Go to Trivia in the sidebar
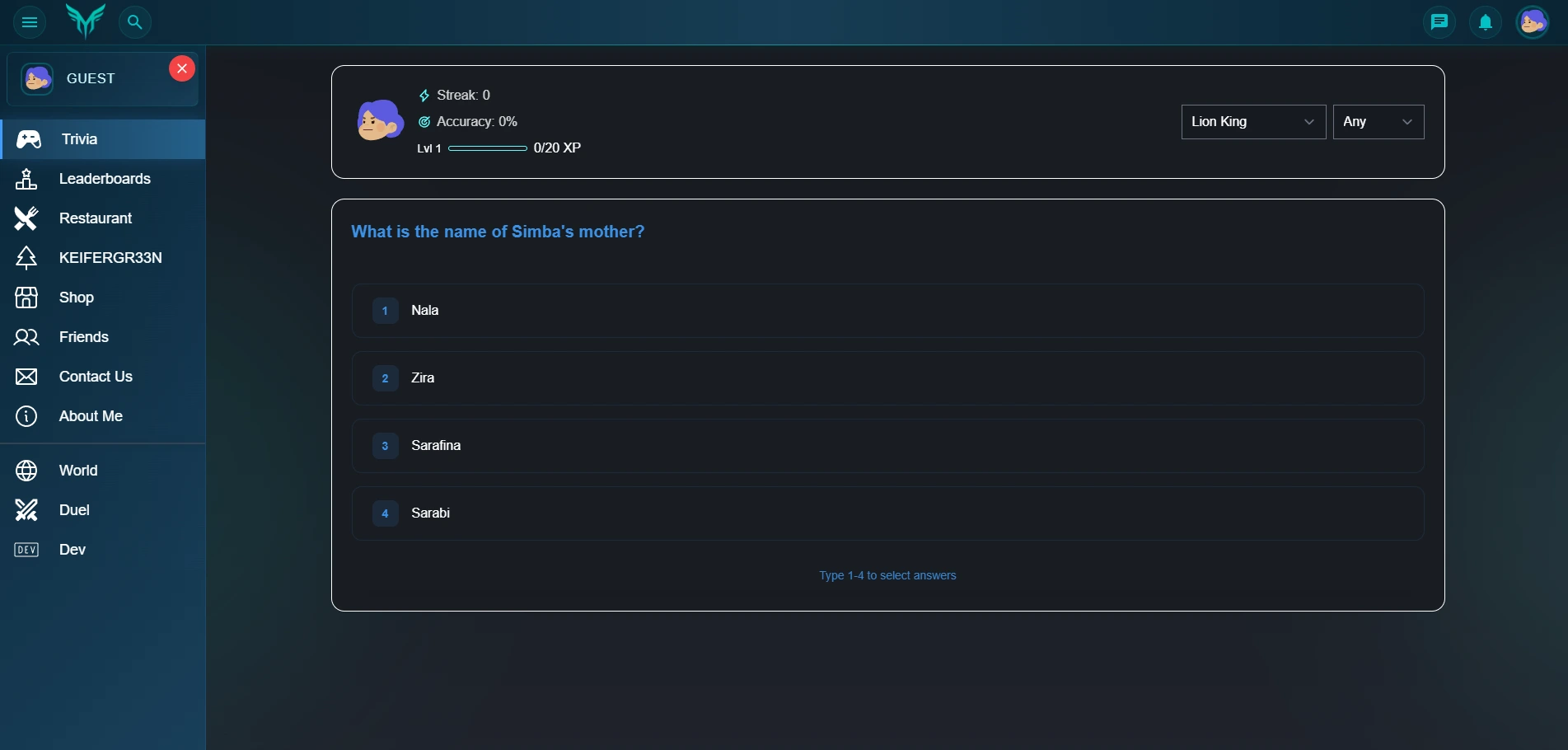1568x750 pixels. [103, 139]
